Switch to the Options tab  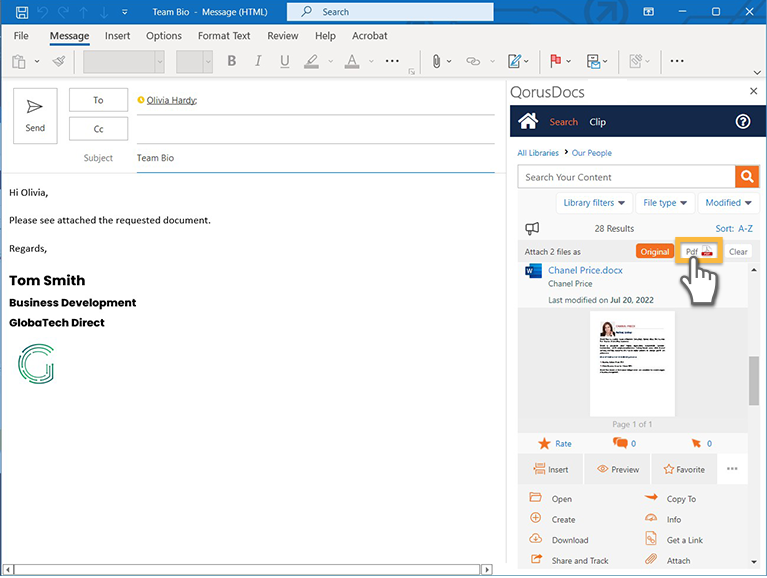tap(164, 36)
